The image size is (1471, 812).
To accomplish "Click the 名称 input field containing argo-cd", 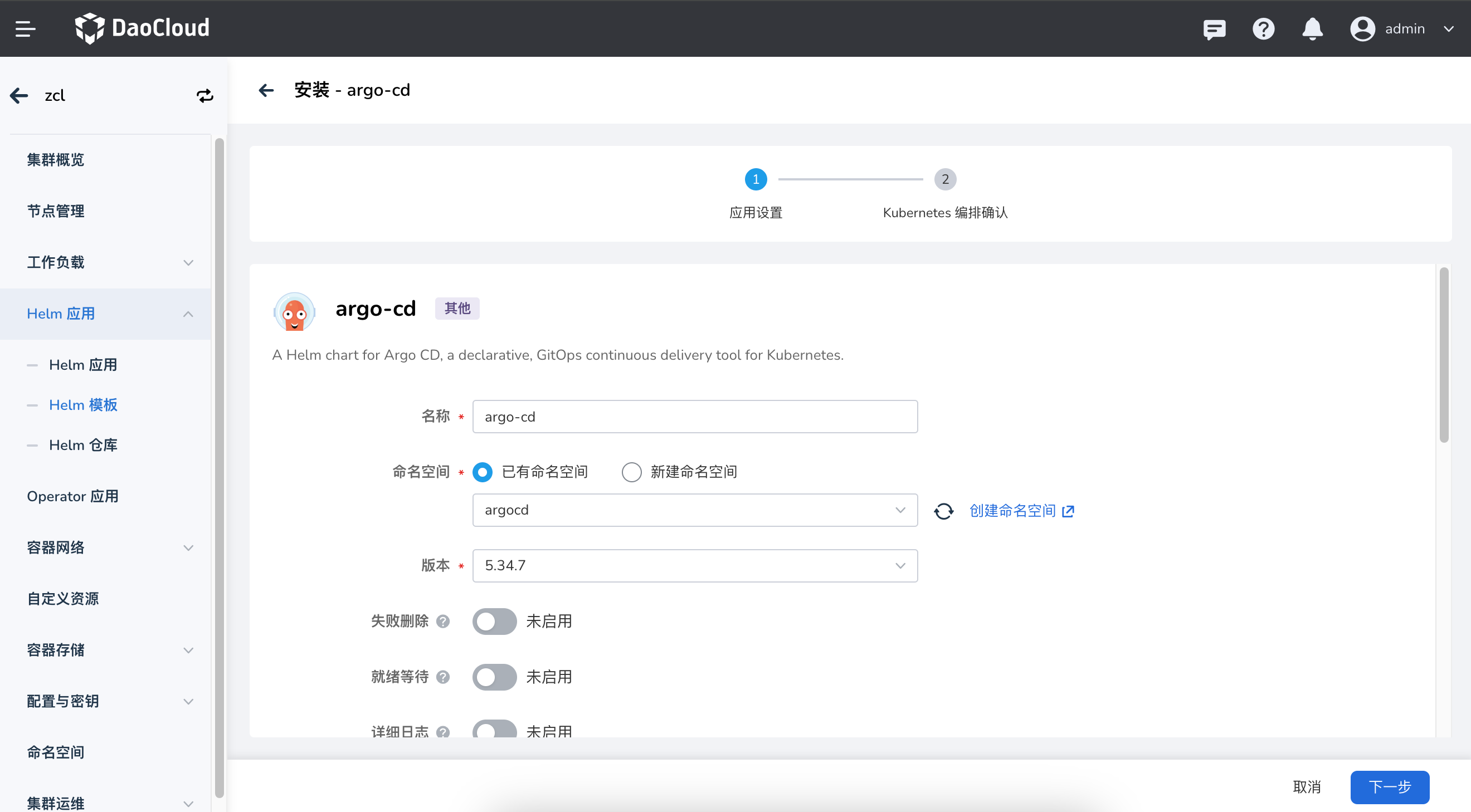I will click(x=694, y=417).
